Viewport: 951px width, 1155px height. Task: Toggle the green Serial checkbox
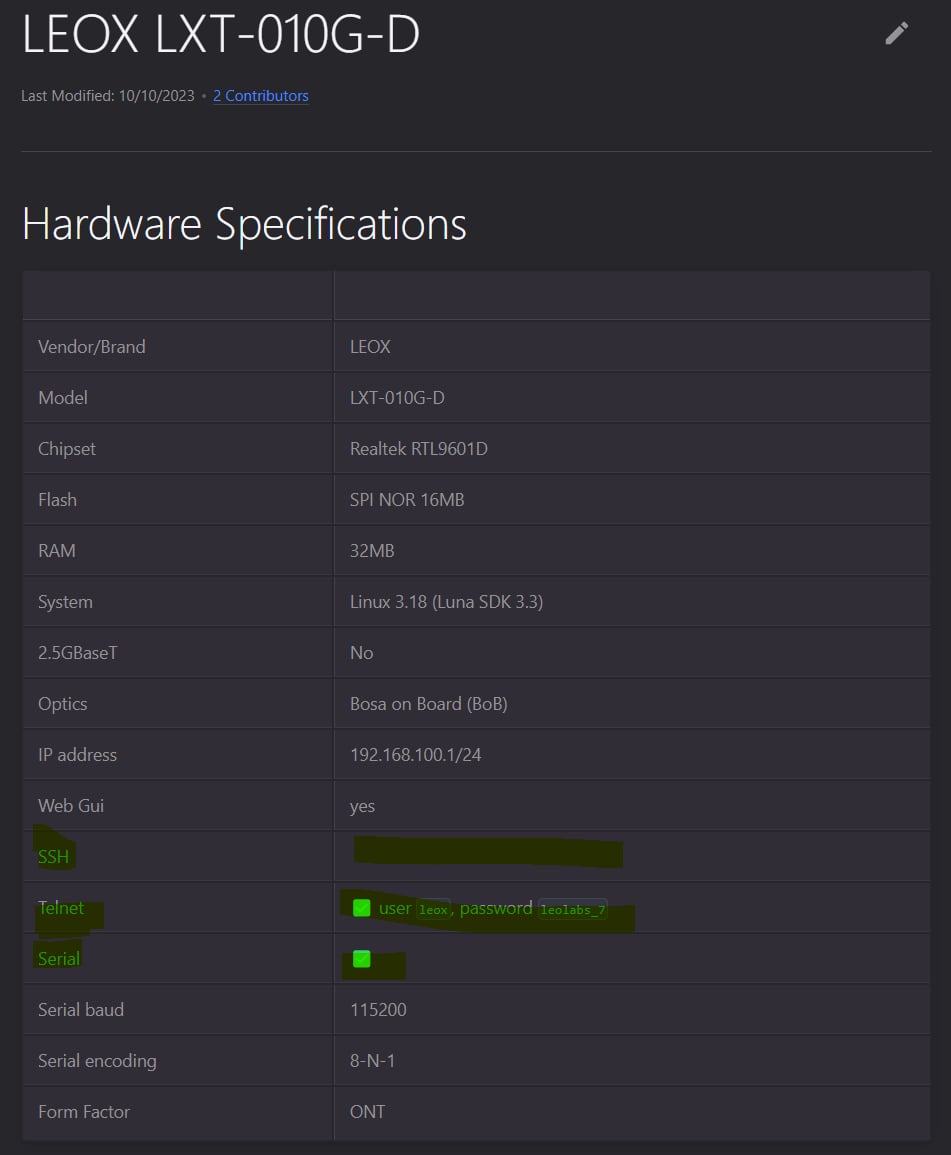[362, 959]
